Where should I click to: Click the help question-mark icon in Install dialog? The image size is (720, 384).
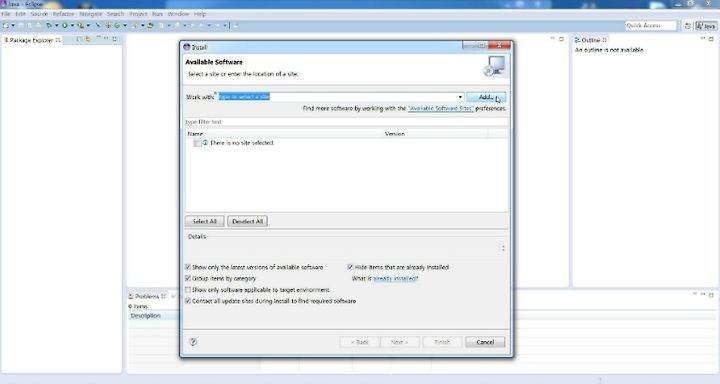[193, 342]
